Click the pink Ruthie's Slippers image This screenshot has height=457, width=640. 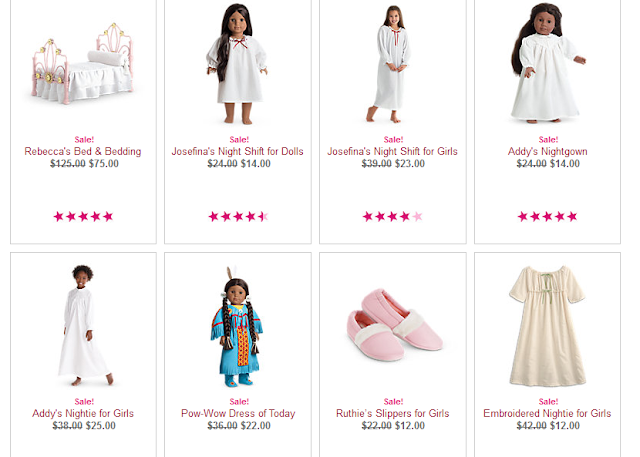coord(392,326)
